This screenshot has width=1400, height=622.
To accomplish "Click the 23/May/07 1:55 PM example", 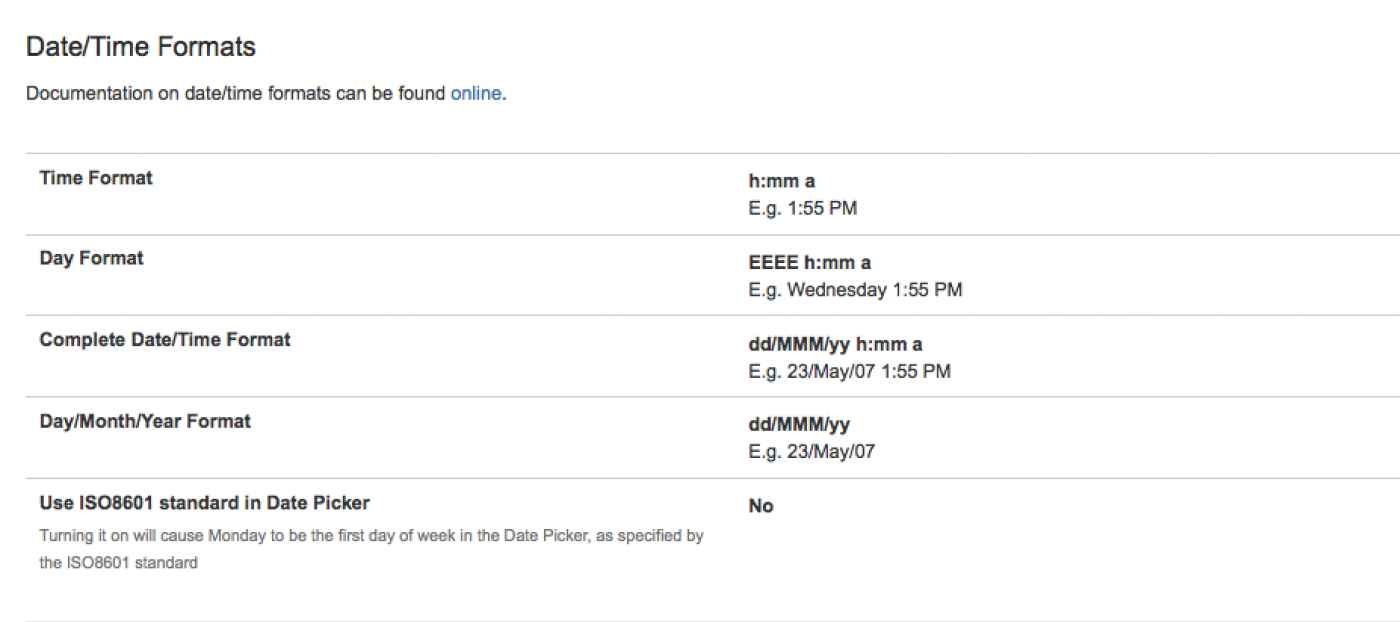I will (x=849, y=372).
